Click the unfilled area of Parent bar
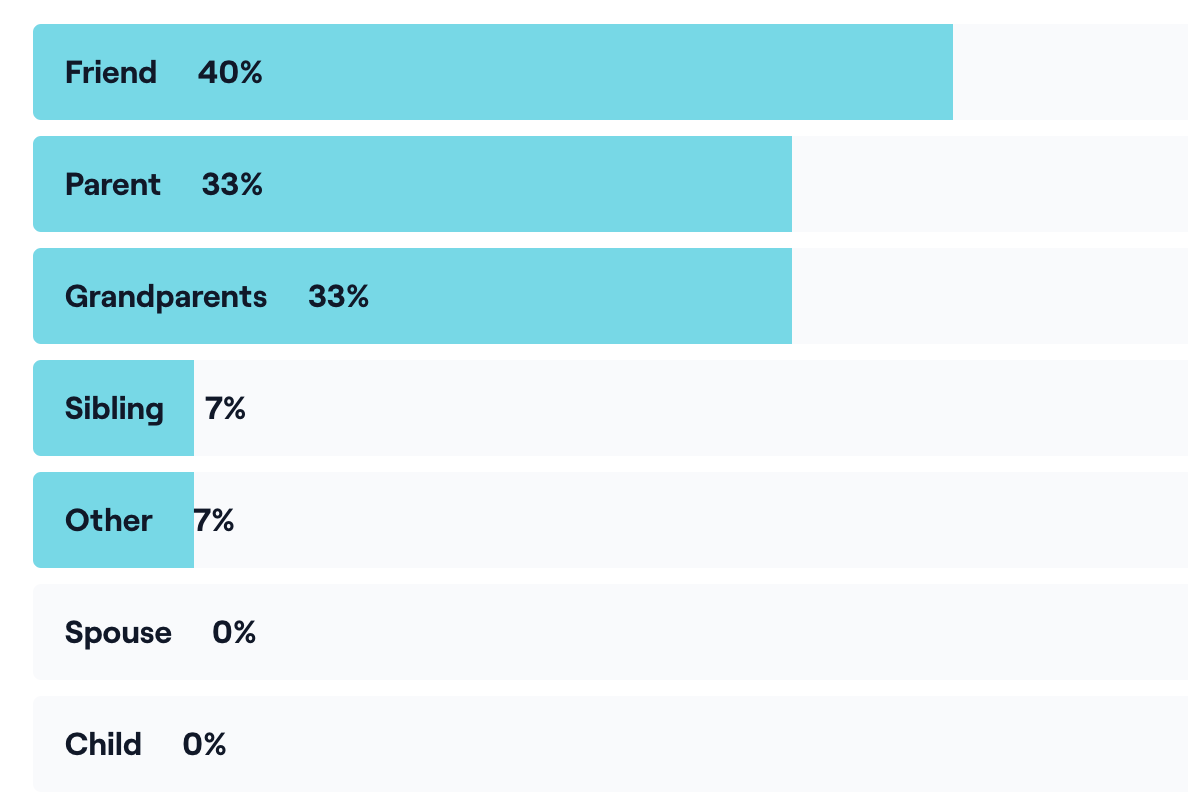 988,184
